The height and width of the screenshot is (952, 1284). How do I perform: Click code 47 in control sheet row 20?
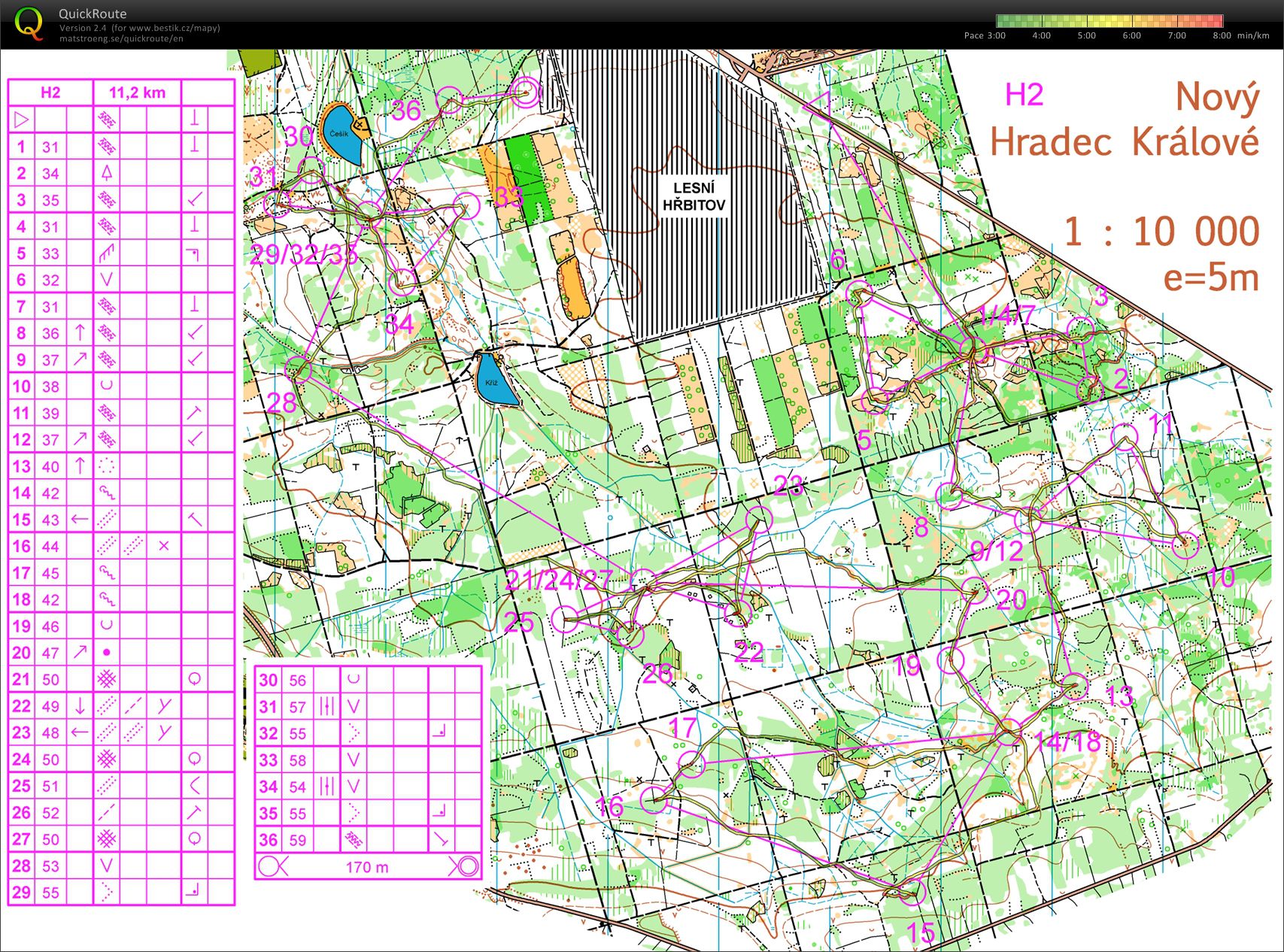point(50,653)
